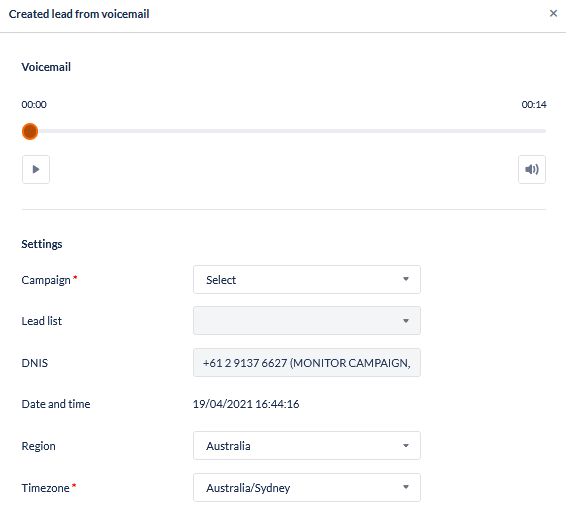Click the Campaign dropdown arrow
The image size is (566, 510).
pos(406,279)
